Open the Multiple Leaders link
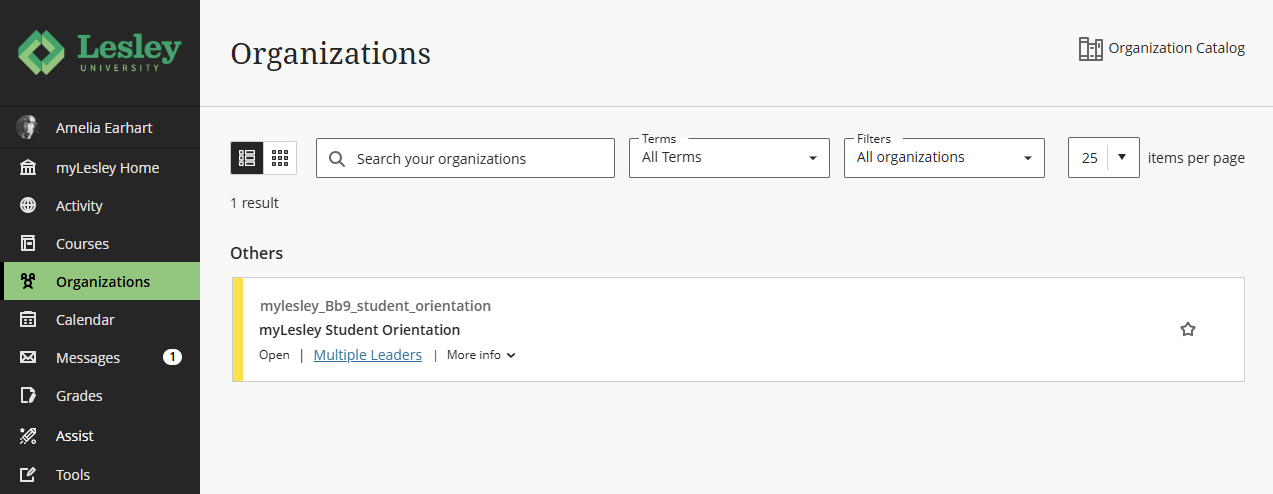This screenshot has height=494, width=1273. pos(368,355)
